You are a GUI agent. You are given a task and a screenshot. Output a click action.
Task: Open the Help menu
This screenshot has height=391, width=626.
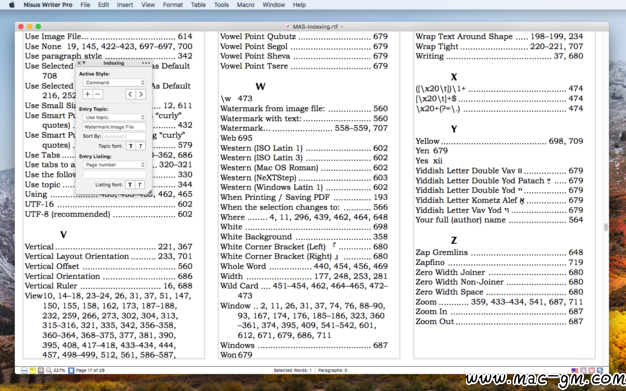tap(299, 5)
